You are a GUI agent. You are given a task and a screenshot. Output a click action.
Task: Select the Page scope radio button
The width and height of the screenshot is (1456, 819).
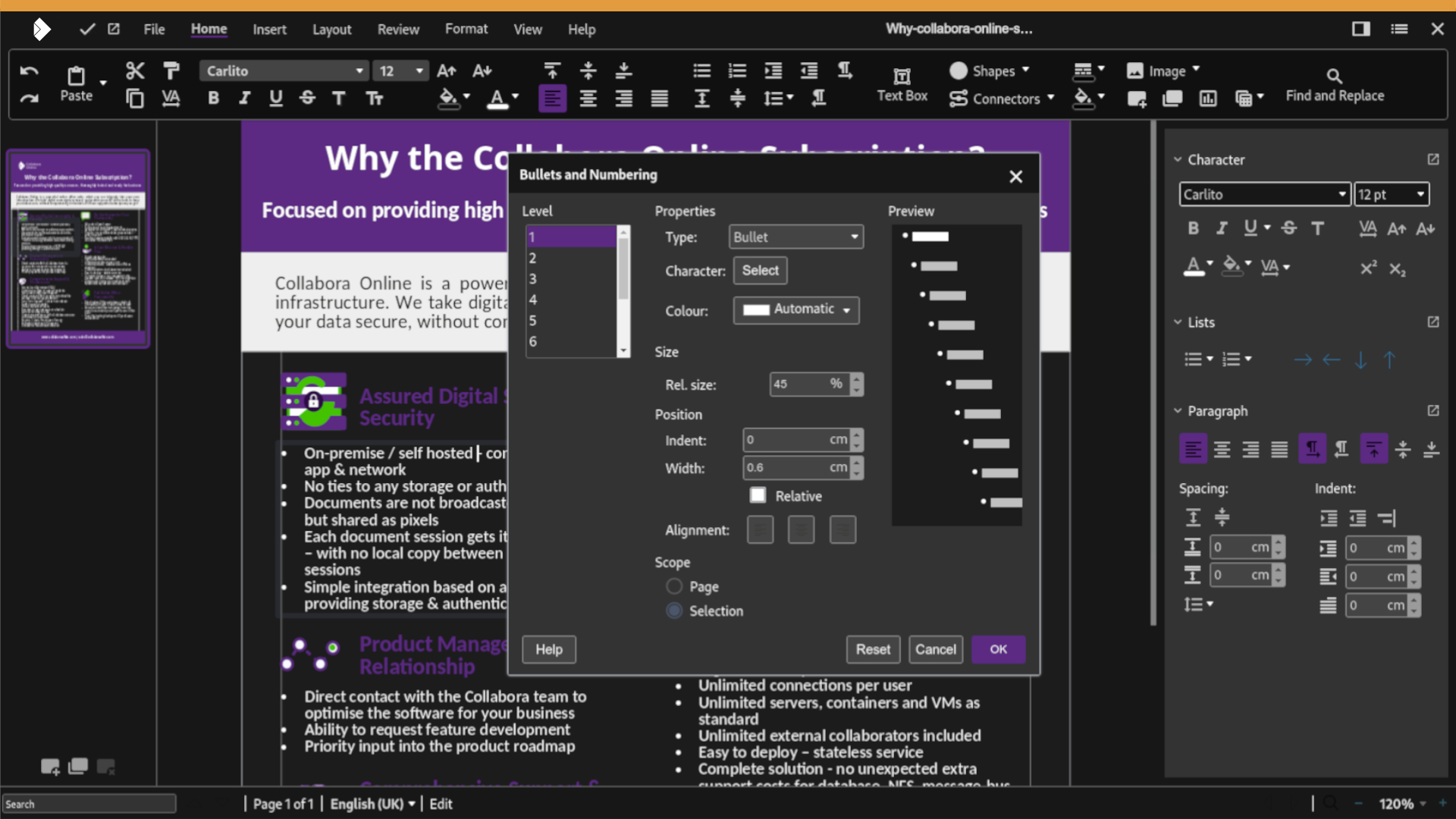pyautogui.click(x=674, y=586)
